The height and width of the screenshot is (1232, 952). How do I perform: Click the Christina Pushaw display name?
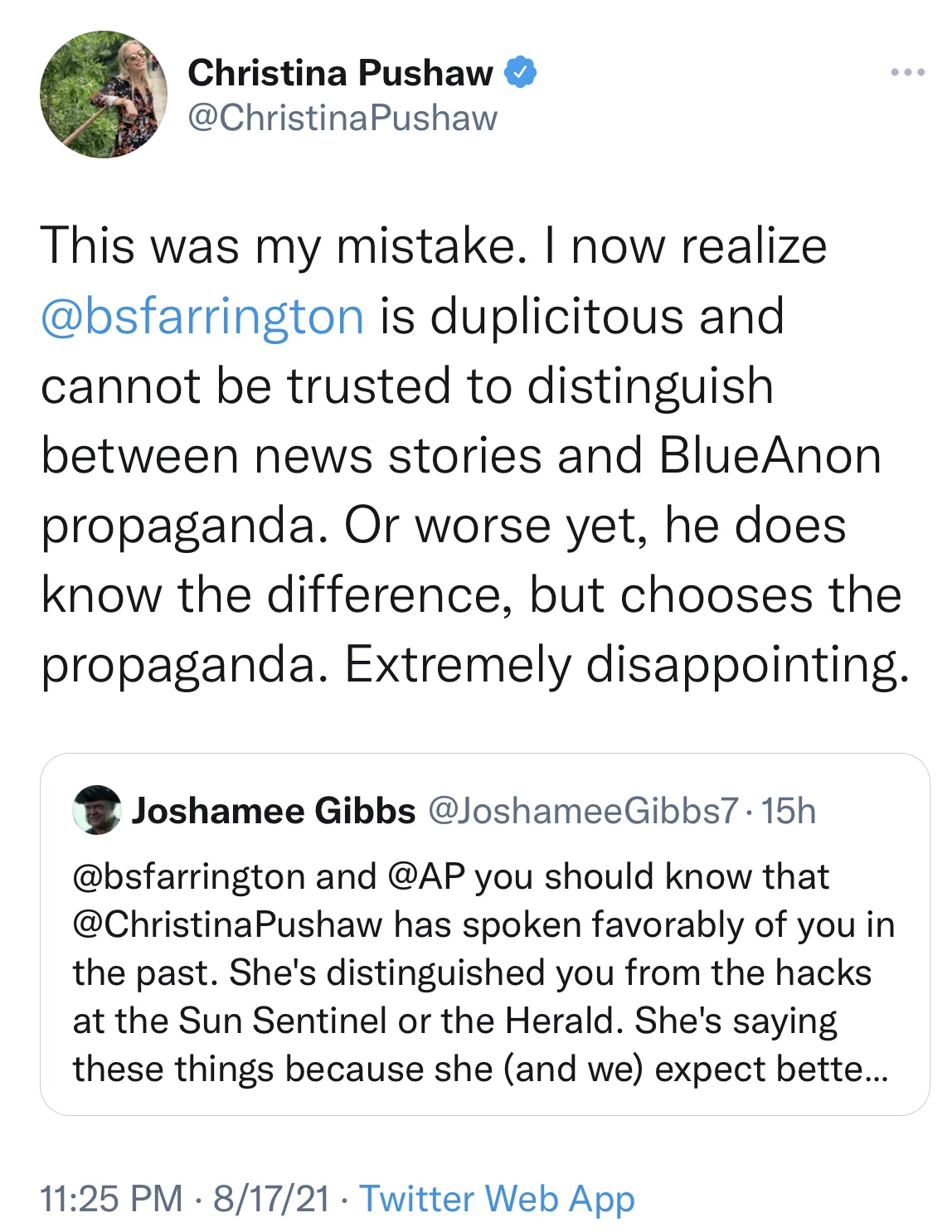point(340,73)
